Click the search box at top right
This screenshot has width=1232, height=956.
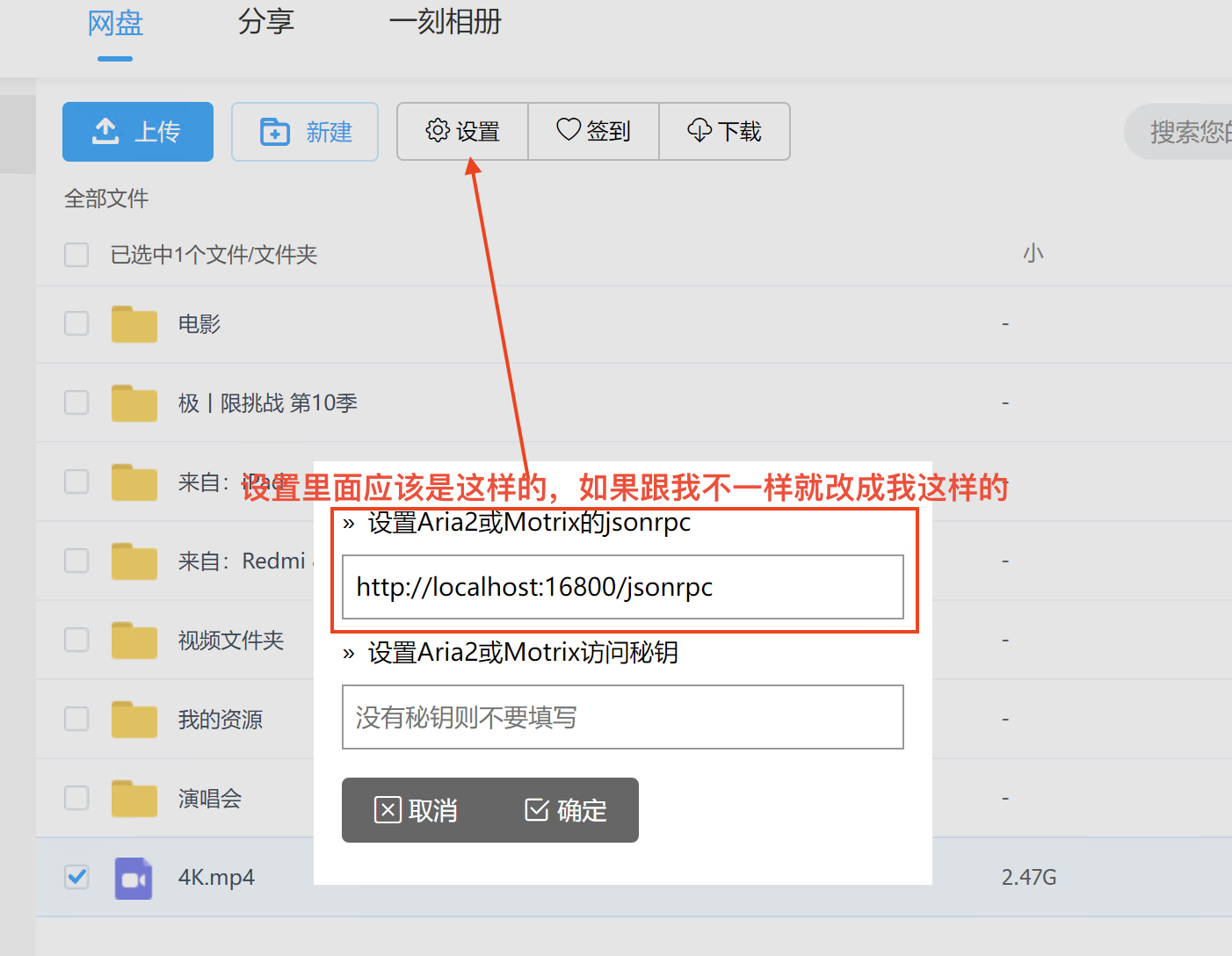(x=1179, y=132)
